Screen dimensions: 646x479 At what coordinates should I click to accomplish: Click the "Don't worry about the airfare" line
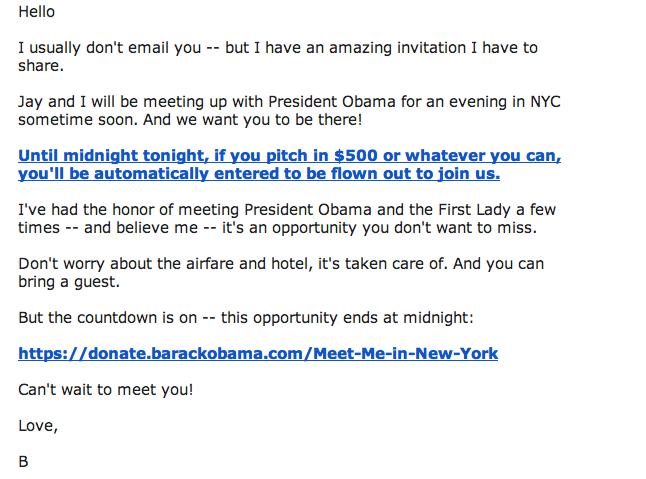(x=281, y=264)
